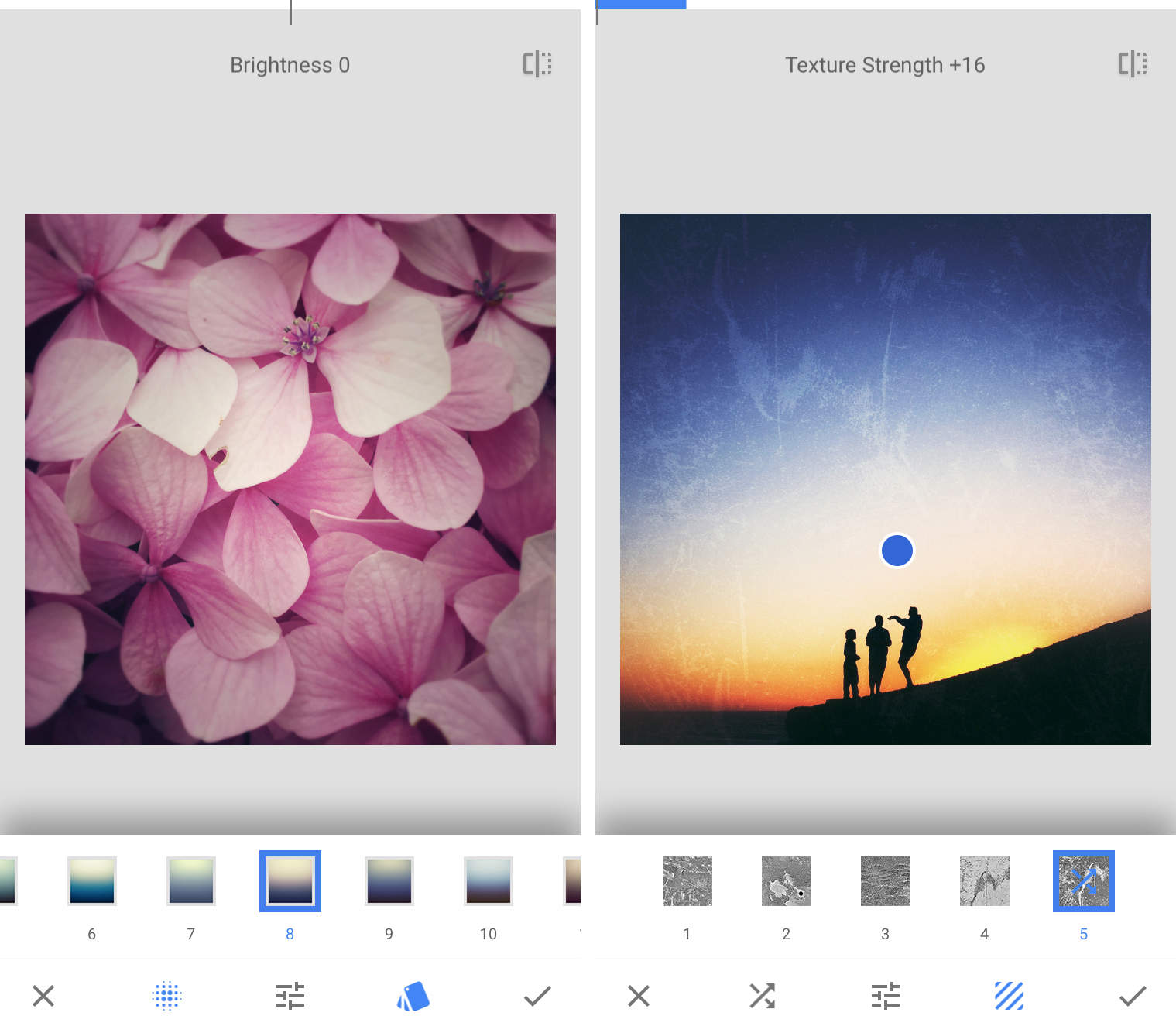Select the currently active filter style 8

[290, 881]
